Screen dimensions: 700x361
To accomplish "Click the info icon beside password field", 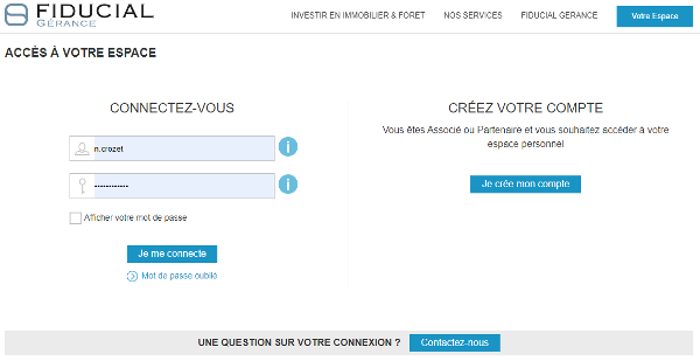I will (x=288, y=184).
